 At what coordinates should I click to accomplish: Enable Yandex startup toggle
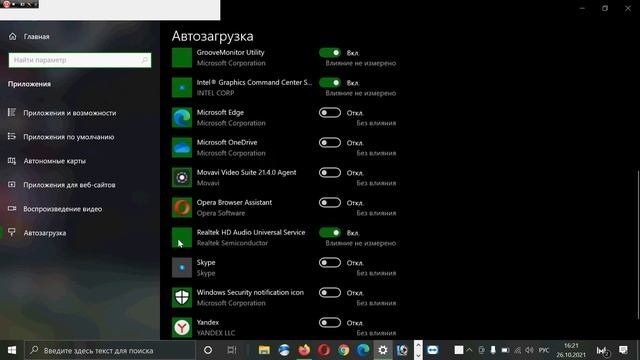point(330,322)
